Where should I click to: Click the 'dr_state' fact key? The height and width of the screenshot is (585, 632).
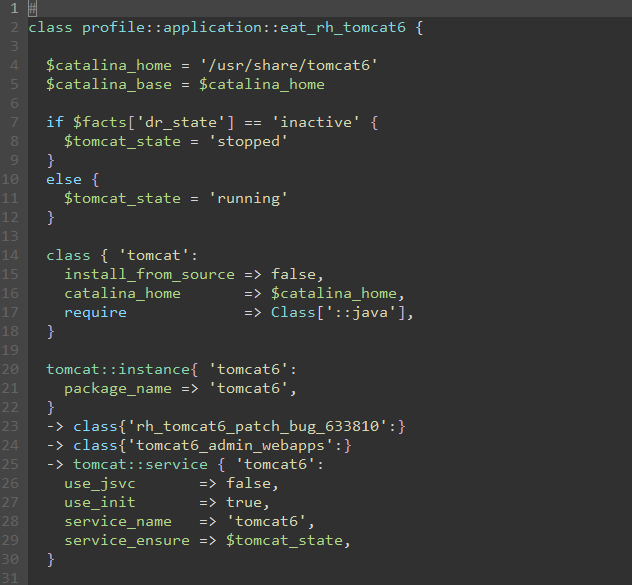(x=181, y=122)
